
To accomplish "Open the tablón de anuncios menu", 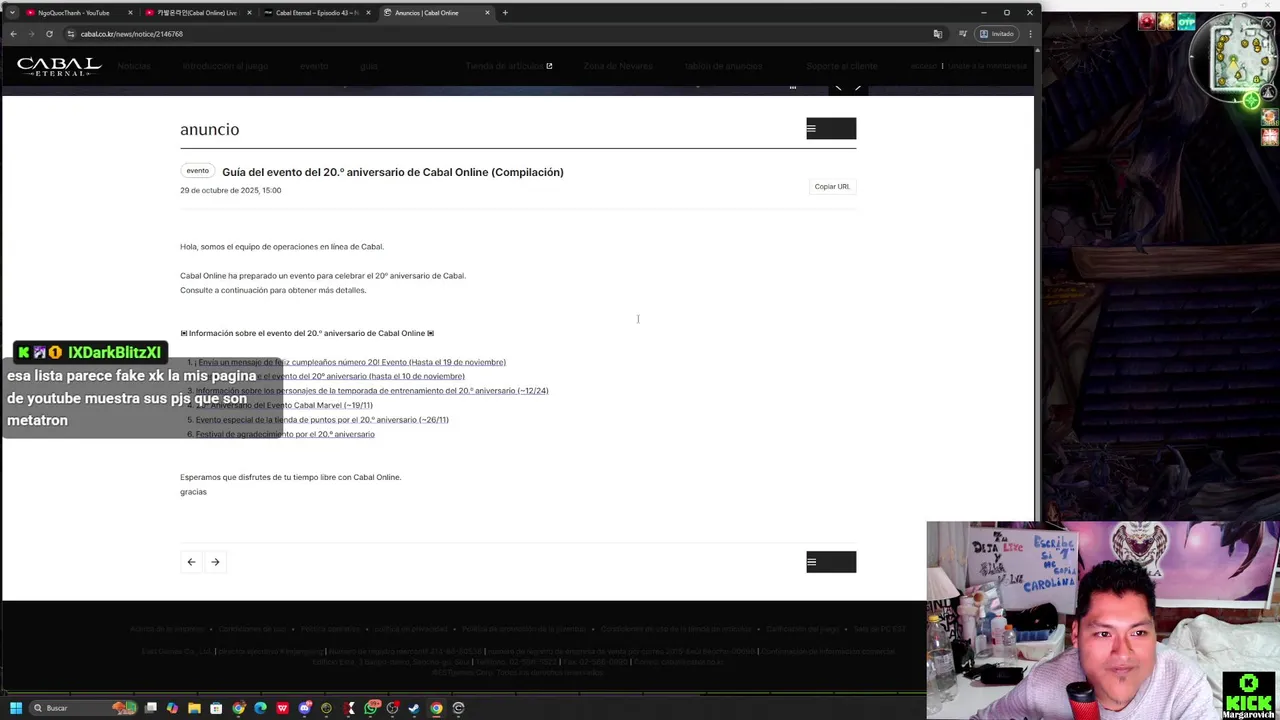I will 723,66.
